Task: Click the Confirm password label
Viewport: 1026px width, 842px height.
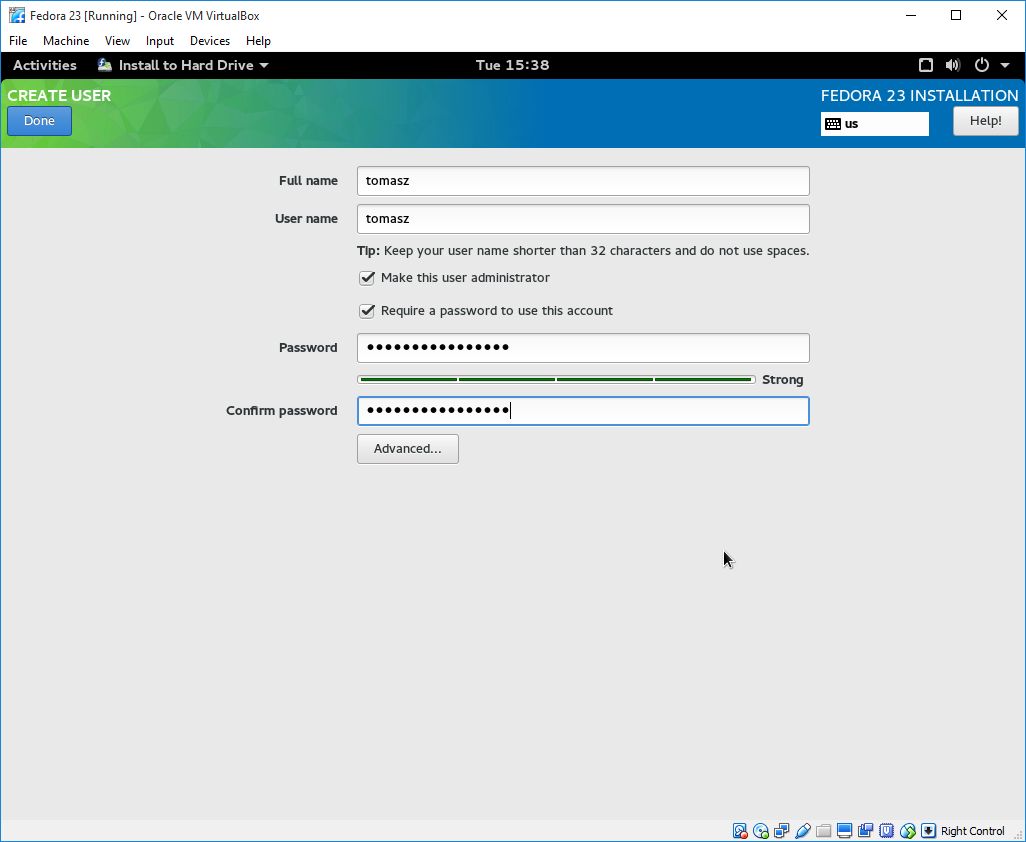Action: pos(281,411)
